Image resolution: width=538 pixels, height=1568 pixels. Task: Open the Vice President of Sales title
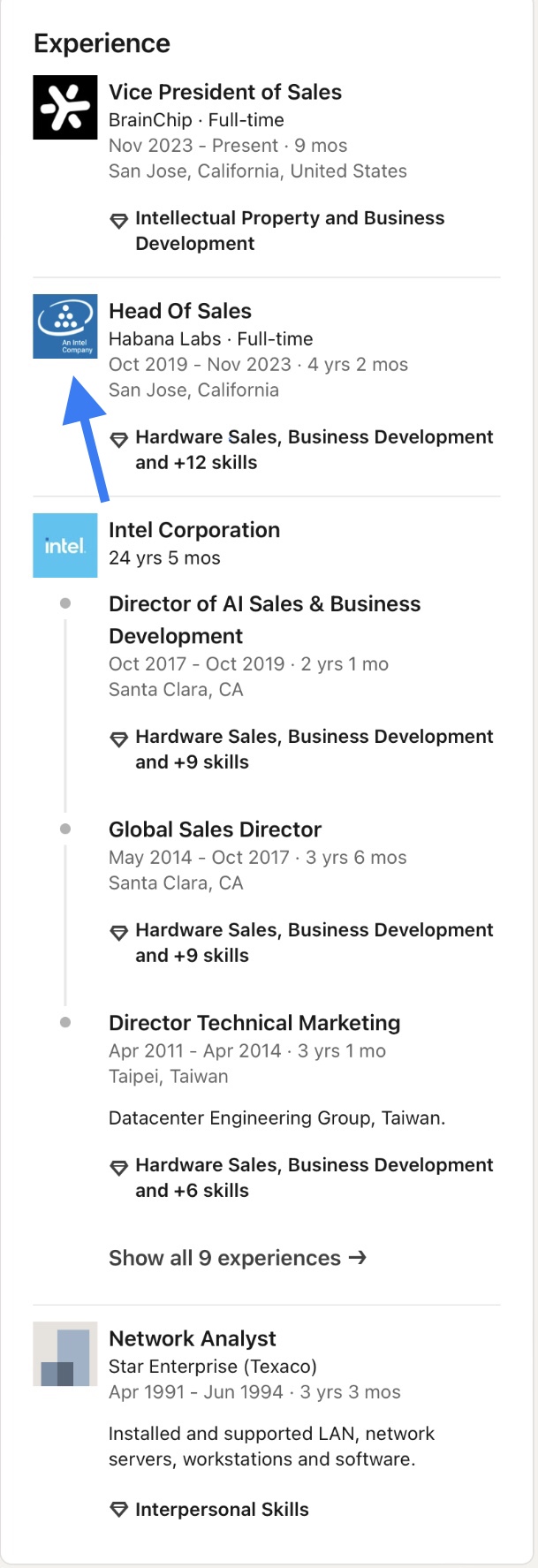(225, 92)
